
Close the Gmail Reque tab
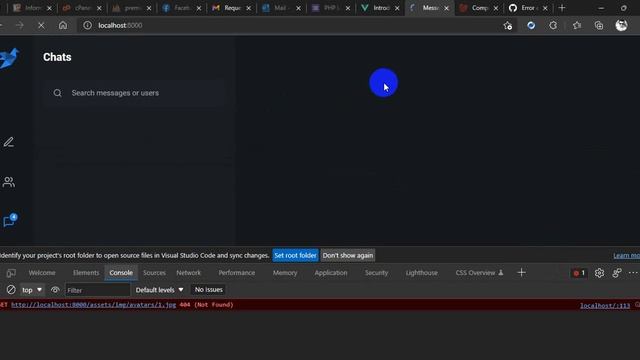248,8
